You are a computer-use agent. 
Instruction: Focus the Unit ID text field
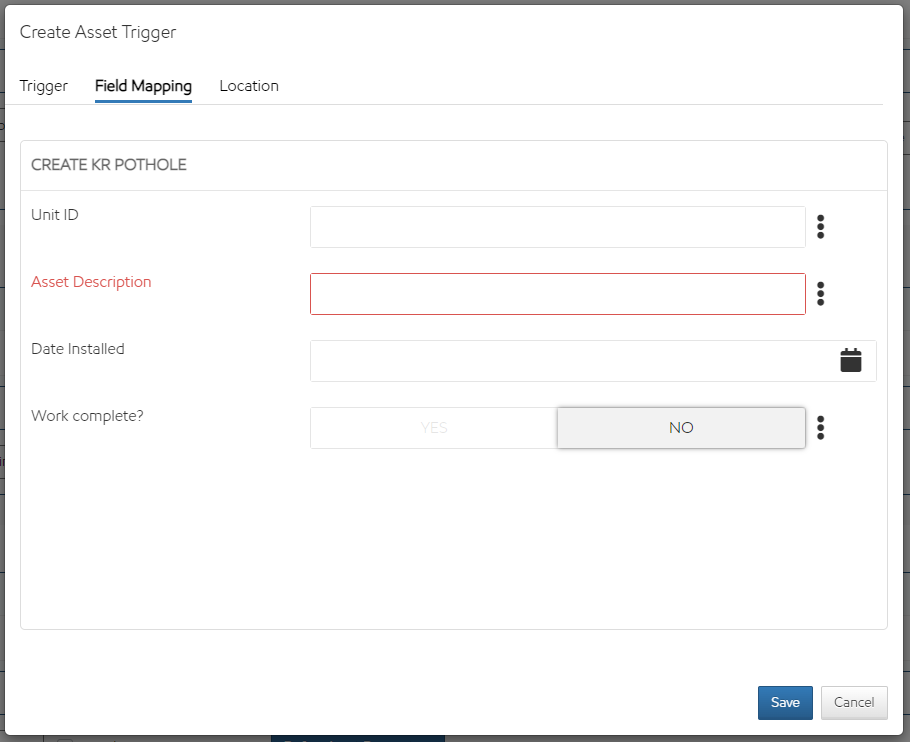click(557, 227)
